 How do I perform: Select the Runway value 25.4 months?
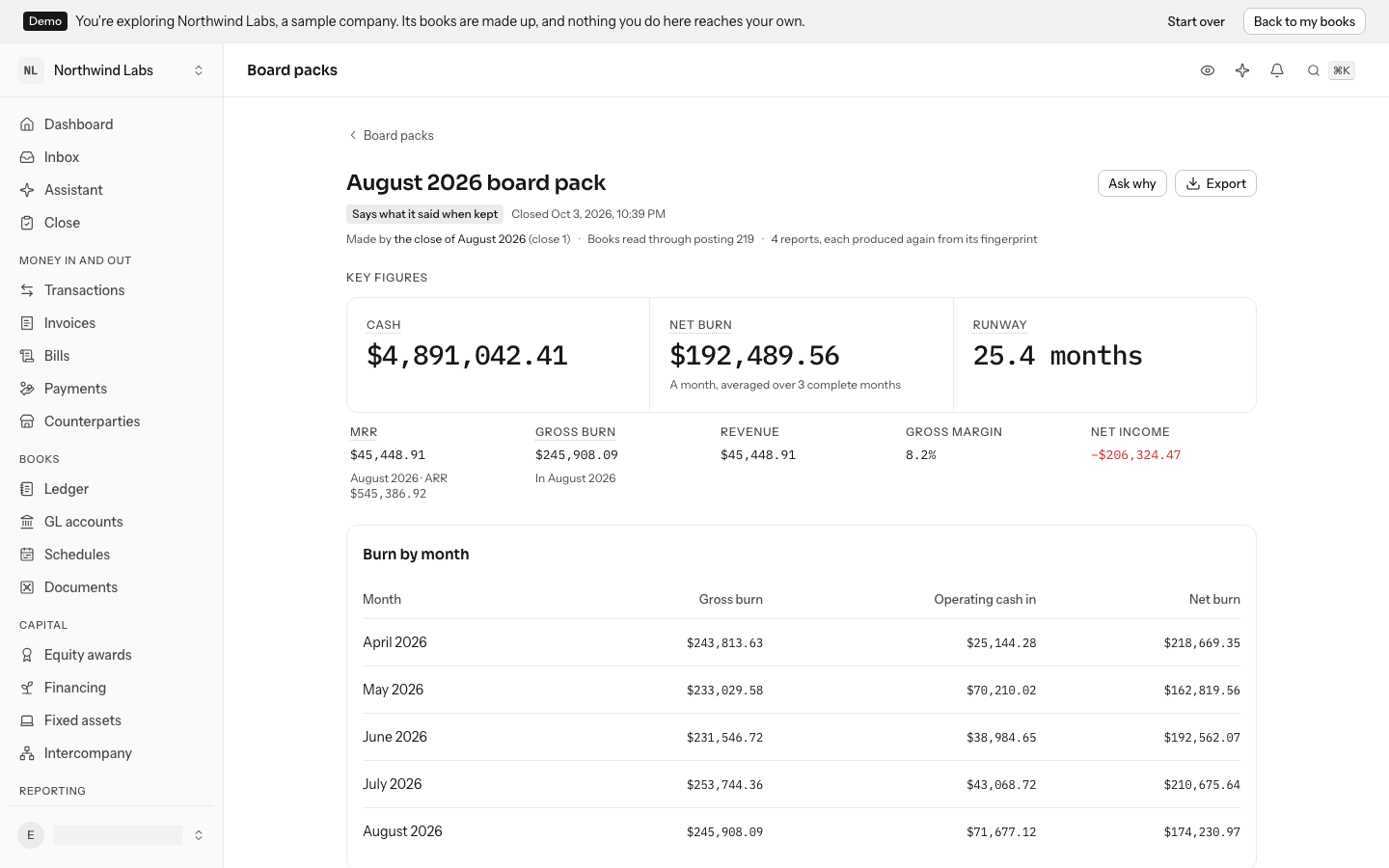click(1057, 356)
